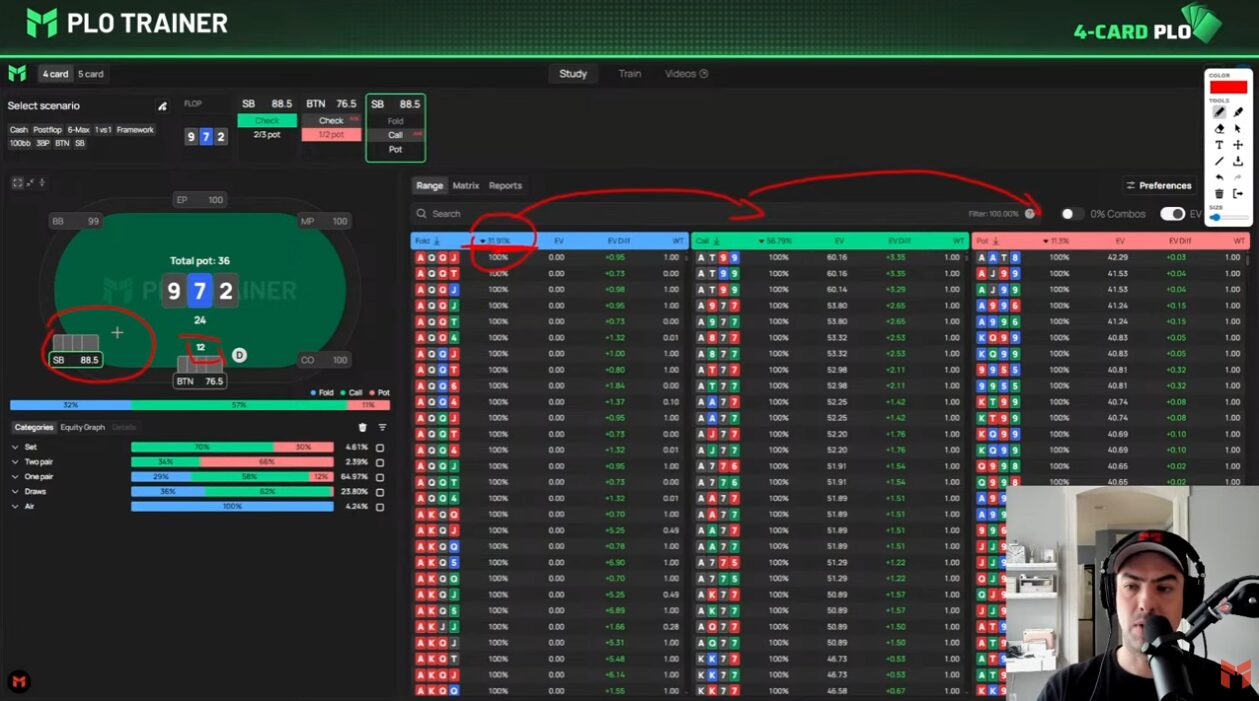Screen dimensions: 1259x701
Task: Switch to the Equity Graph tab
Action: coord(82,427)
